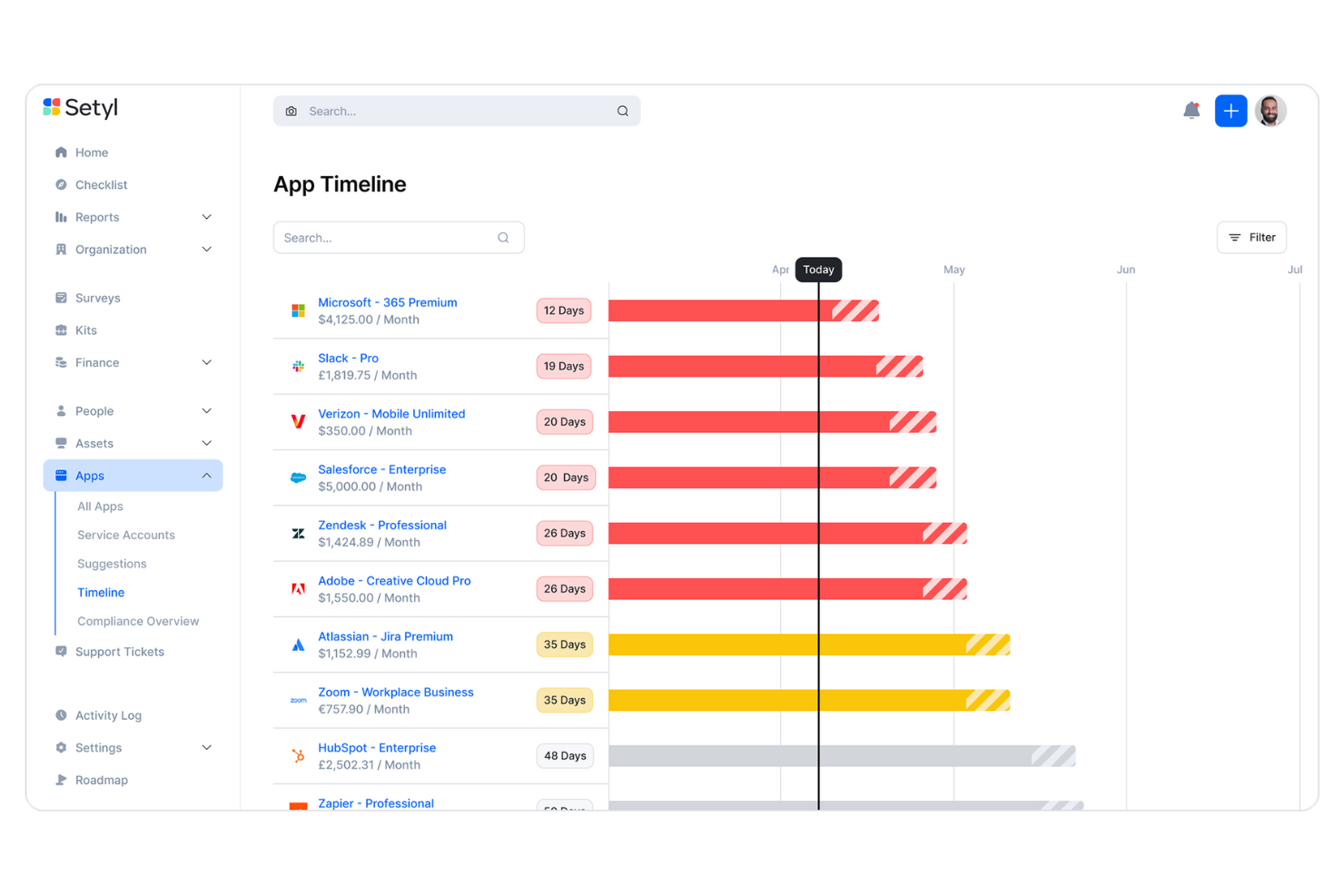
Task: Switch to Service Accounts
Action: (x=126, y=535)
